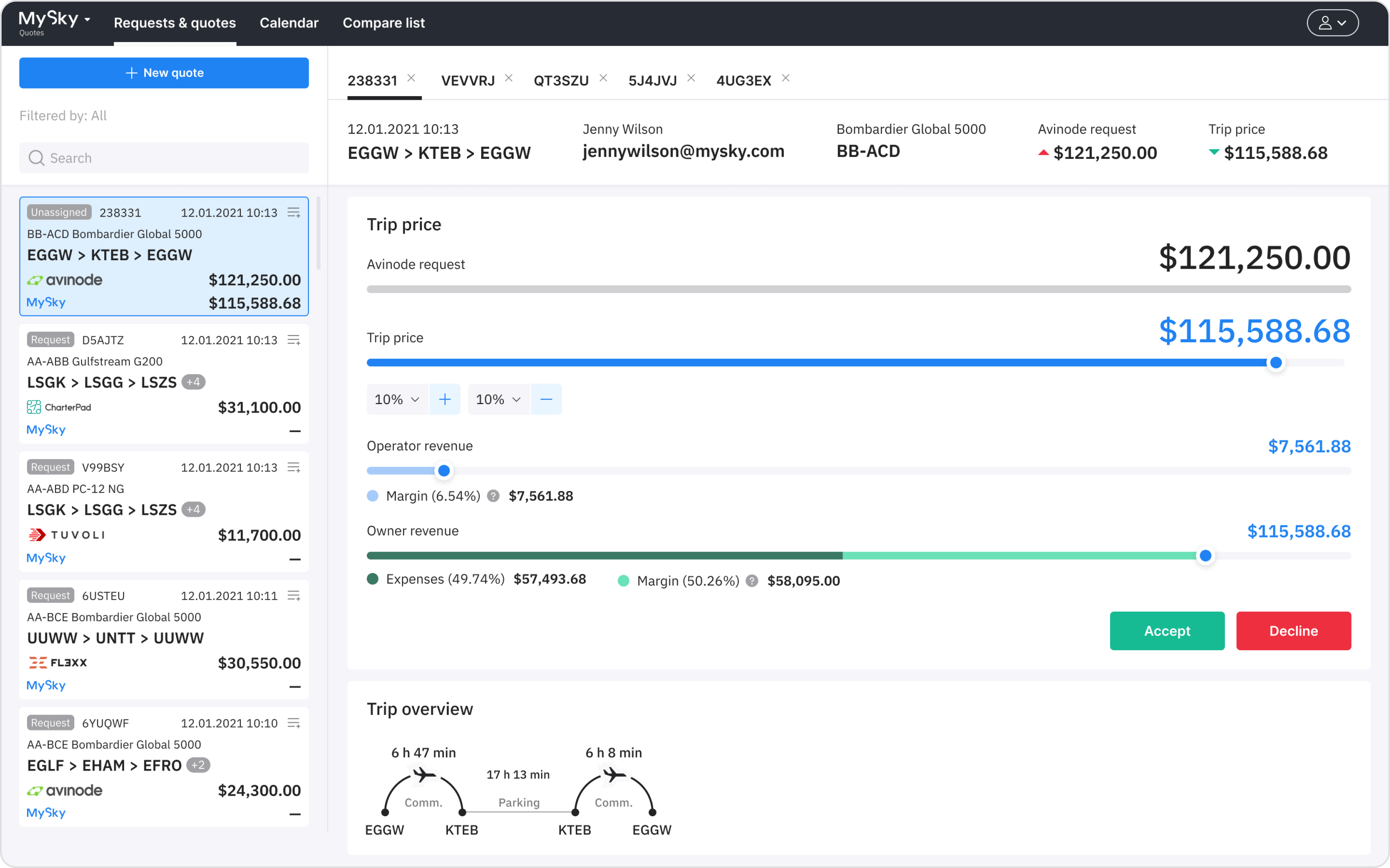
Task: Click the Tuvoli logo on V99BSY card
Action: pyautogui.click(x=67, y=535)
